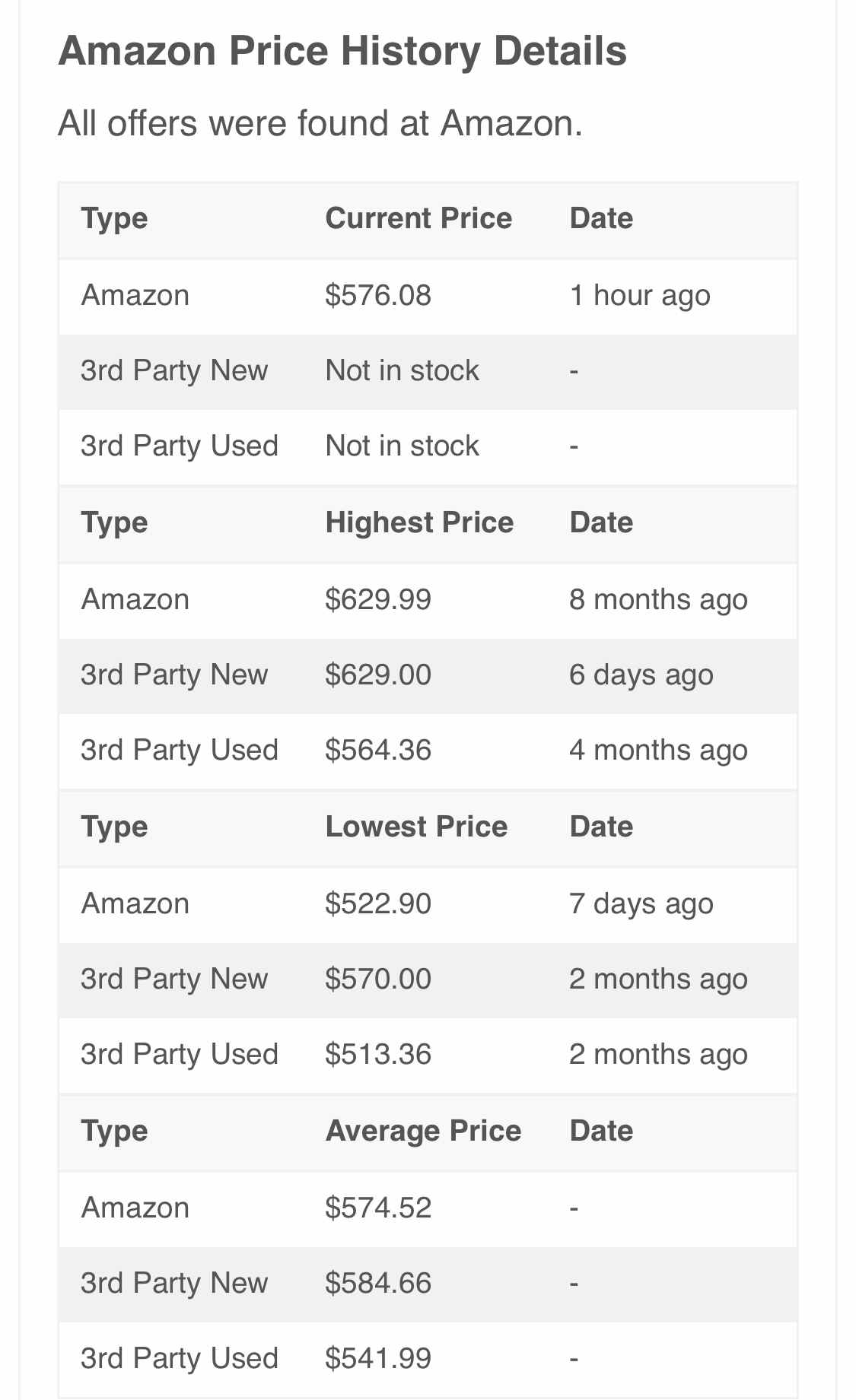
Task: Click the Average Price column header
Action: (423, 1132)
